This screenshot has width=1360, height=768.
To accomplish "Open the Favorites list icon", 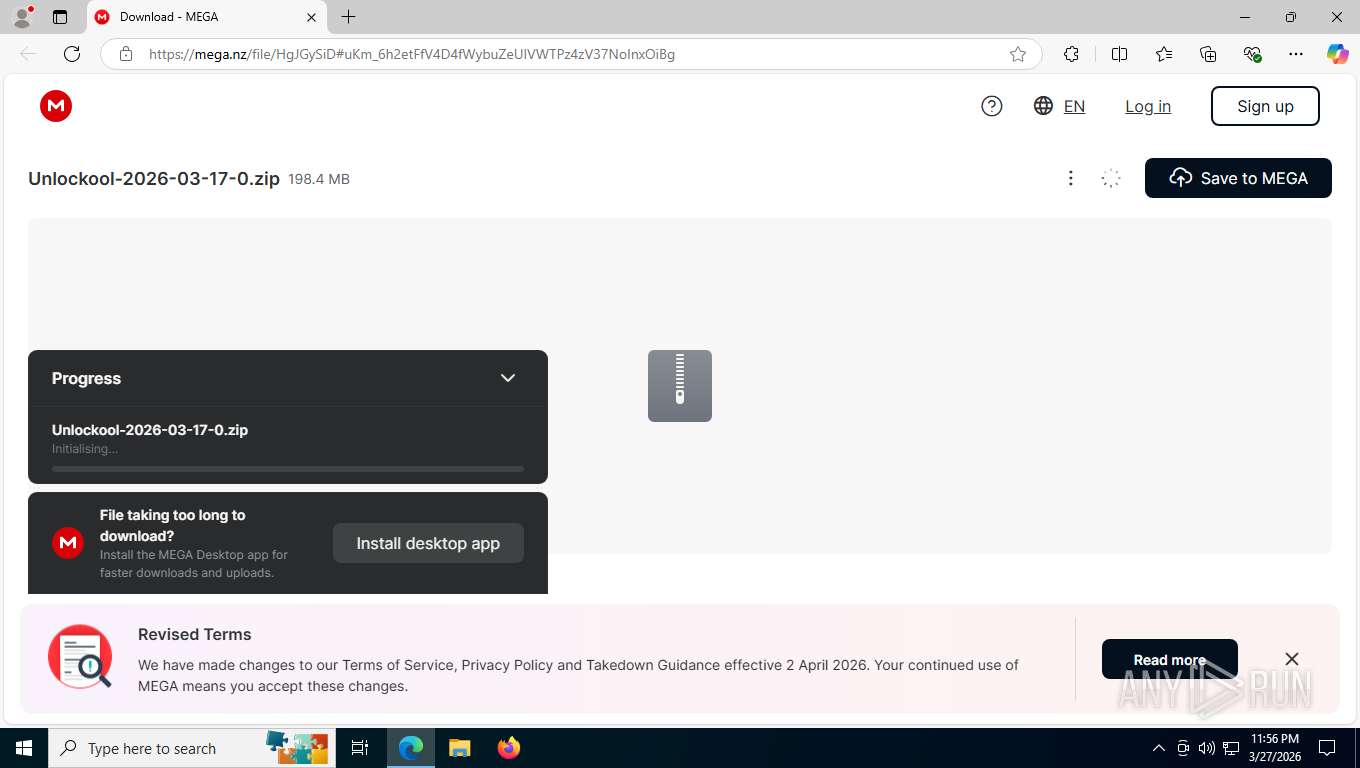I will tap(1164, 54).
